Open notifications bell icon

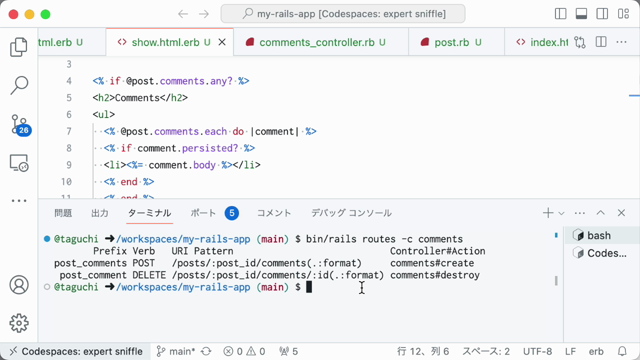(622, 351)
